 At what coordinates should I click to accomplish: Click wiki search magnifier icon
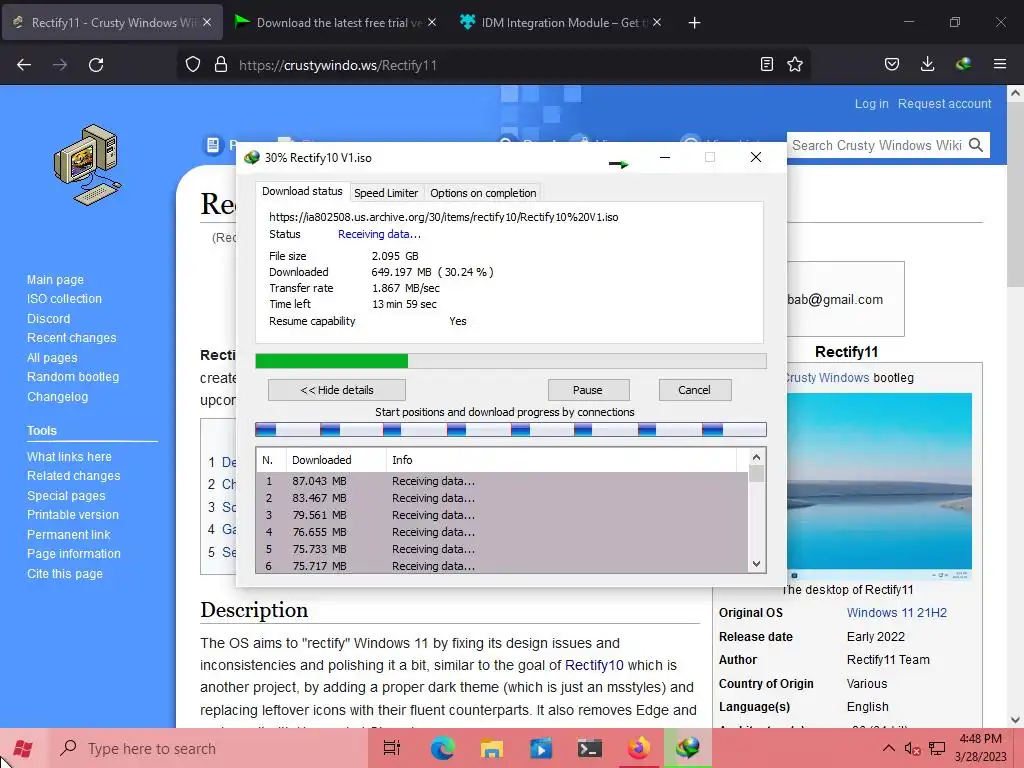click(x=976, y=145)
